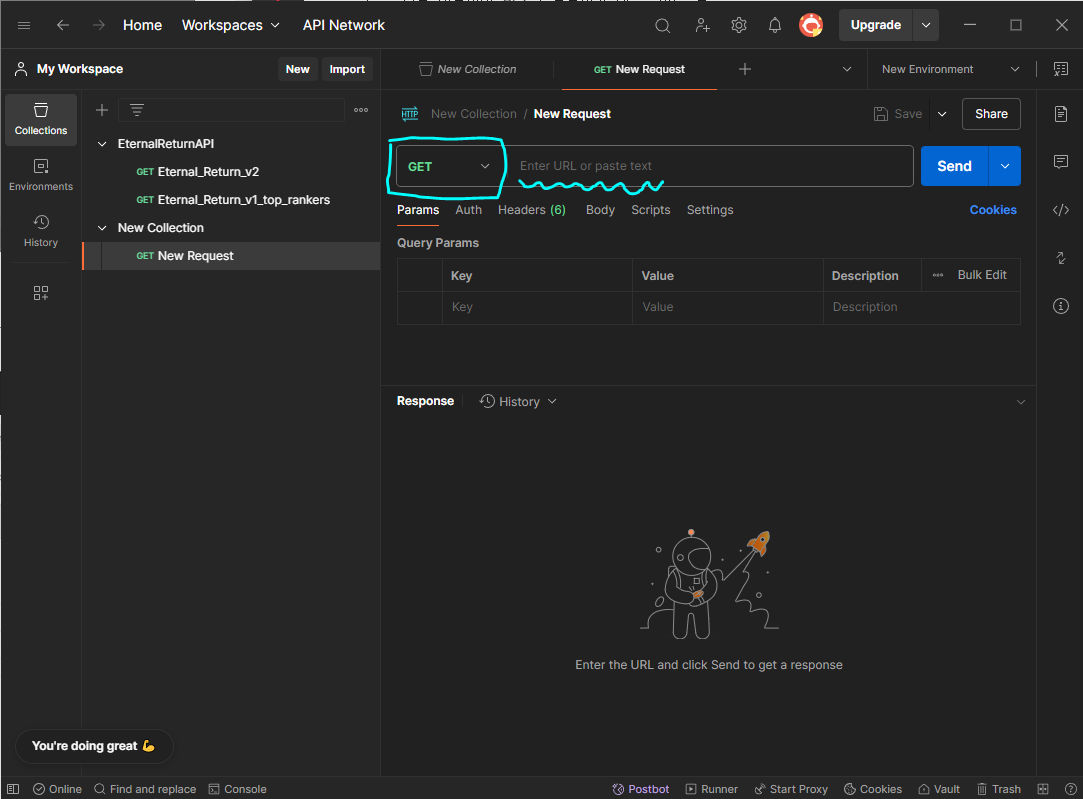Open the Code snippet right sidebar icon
Screen dimensions: 1083x799
[x=1061, y=210]
